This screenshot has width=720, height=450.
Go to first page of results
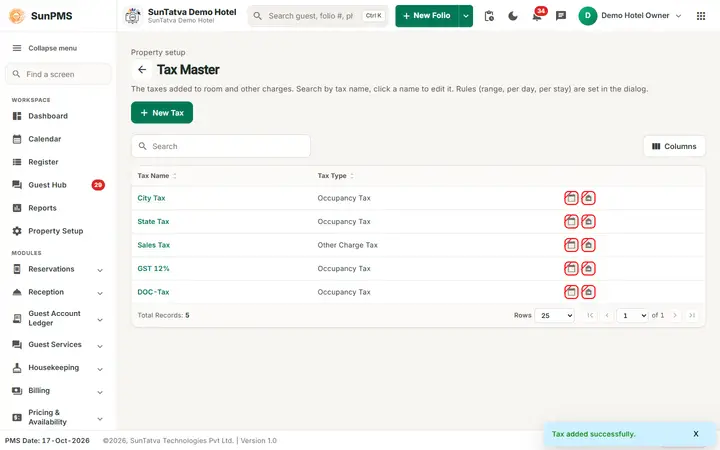590,315
